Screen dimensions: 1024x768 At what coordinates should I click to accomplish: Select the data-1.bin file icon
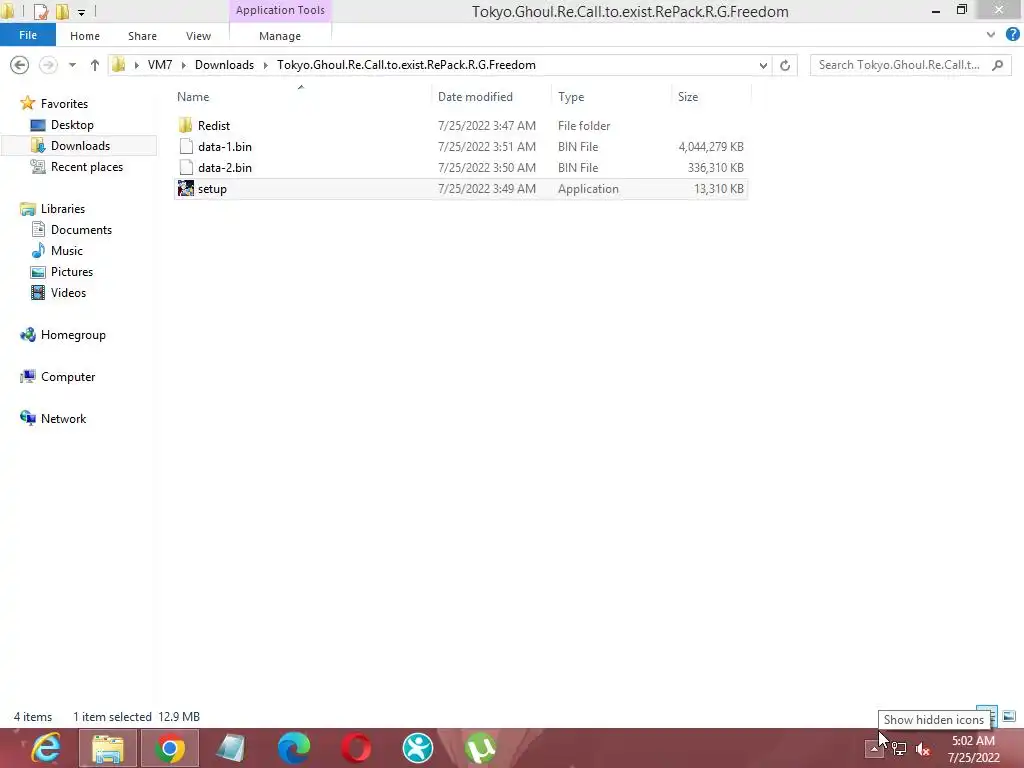point(186,147)
